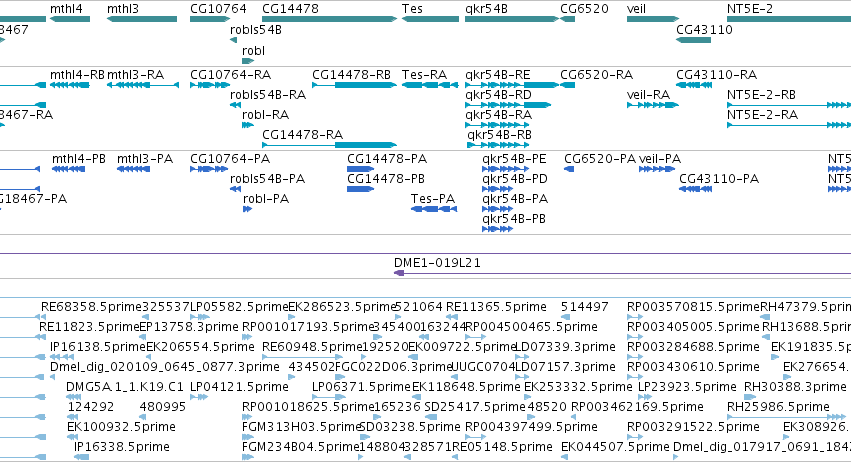Select EST label RE11365.5prime

pos(496,307)
